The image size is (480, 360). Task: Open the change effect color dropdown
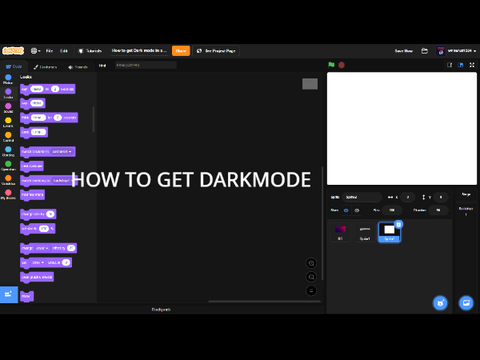42,248
